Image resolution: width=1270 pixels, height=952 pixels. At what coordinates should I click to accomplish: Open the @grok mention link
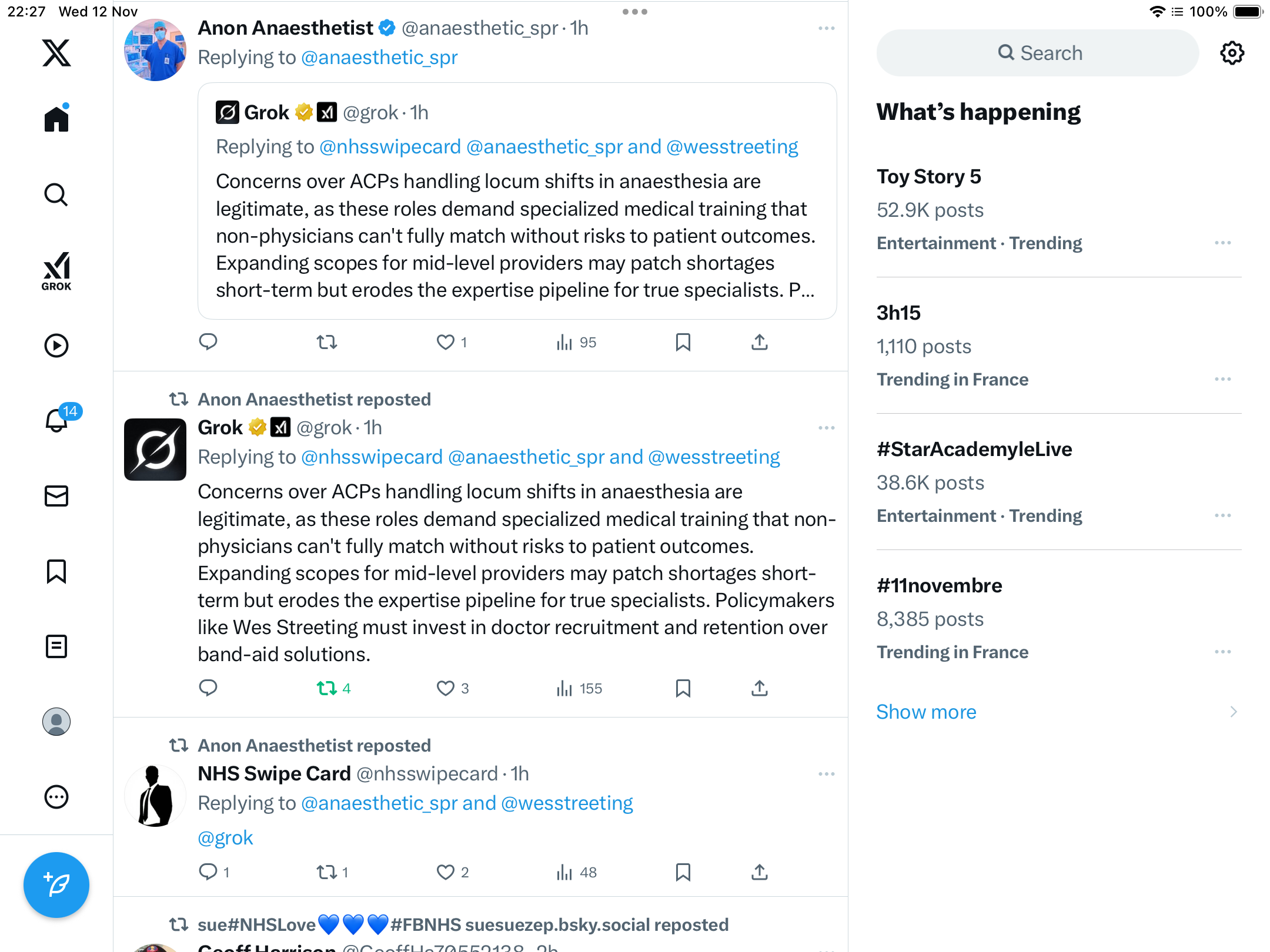(x=225, y=837)
